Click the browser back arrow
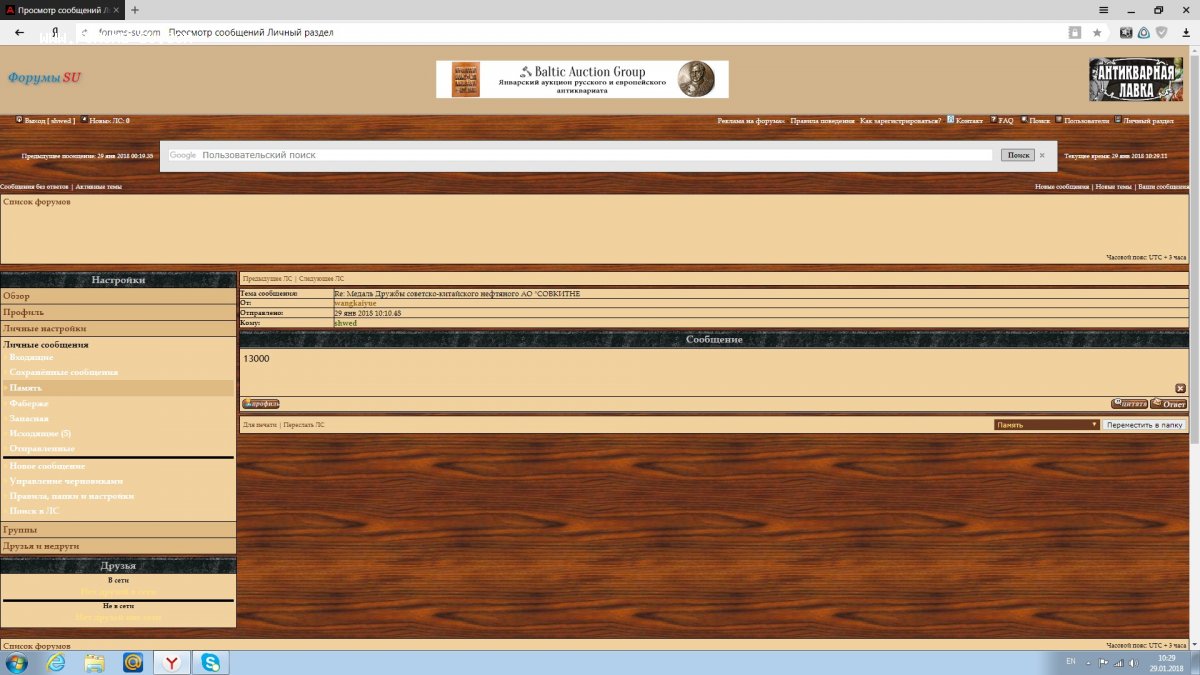The height and width of the screenshot is (675, 1200). (x=19, y=32)
